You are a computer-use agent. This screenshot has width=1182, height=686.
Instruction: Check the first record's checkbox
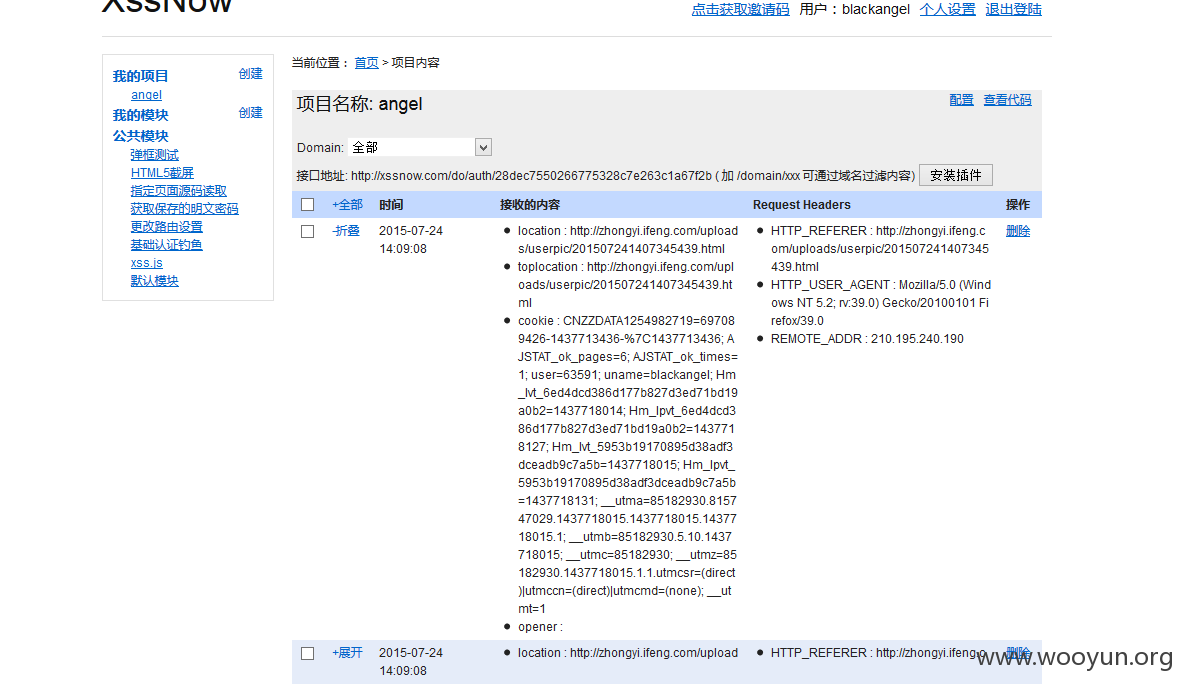308,231
